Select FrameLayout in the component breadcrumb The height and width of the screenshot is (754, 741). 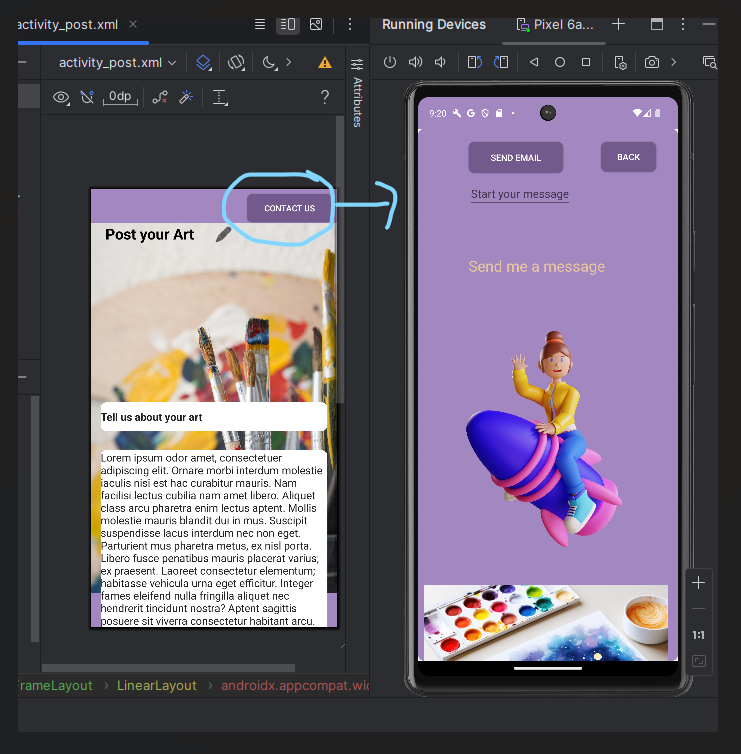54,685
